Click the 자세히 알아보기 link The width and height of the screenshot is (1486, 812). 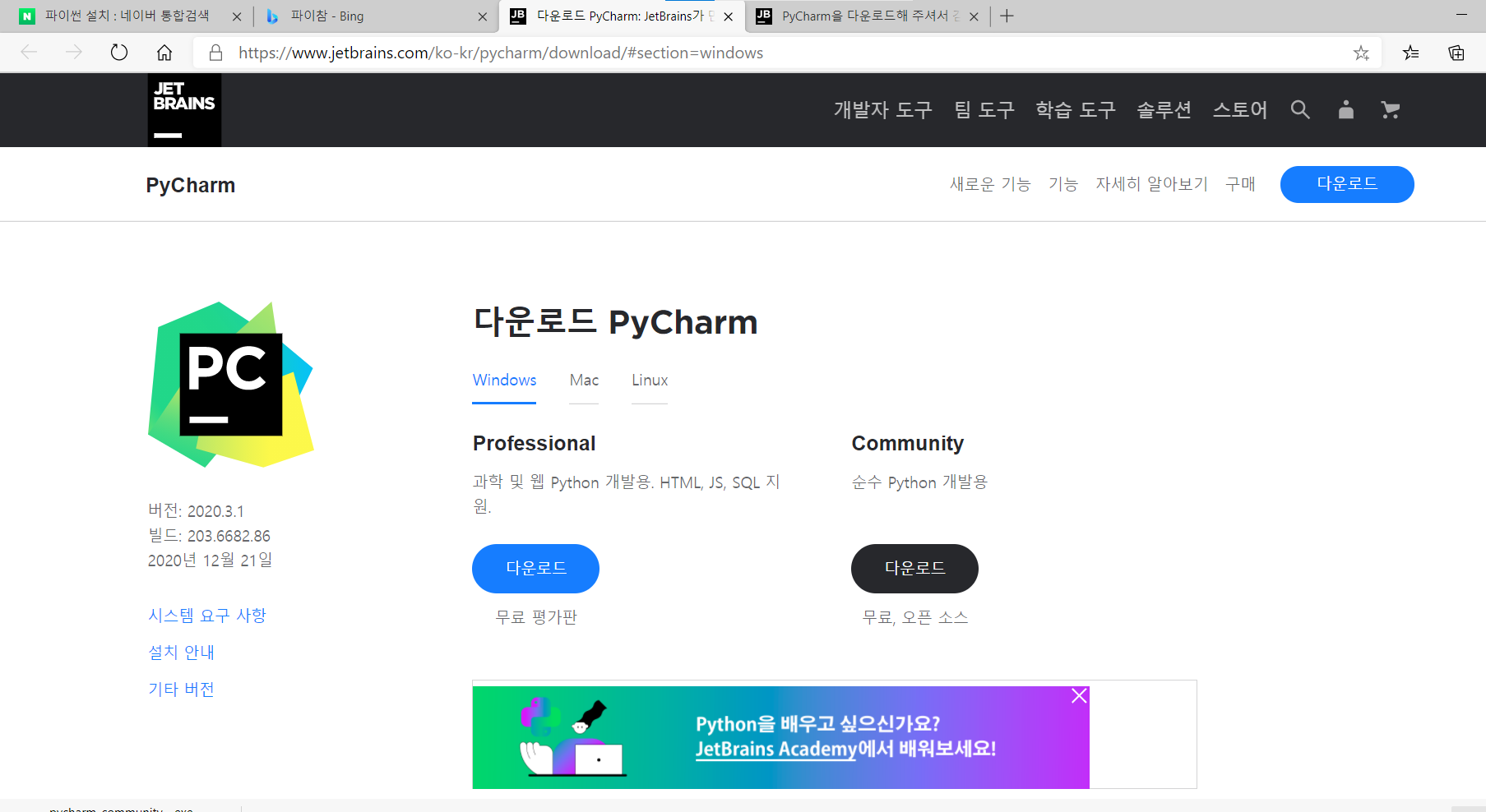pos(1151,184)
